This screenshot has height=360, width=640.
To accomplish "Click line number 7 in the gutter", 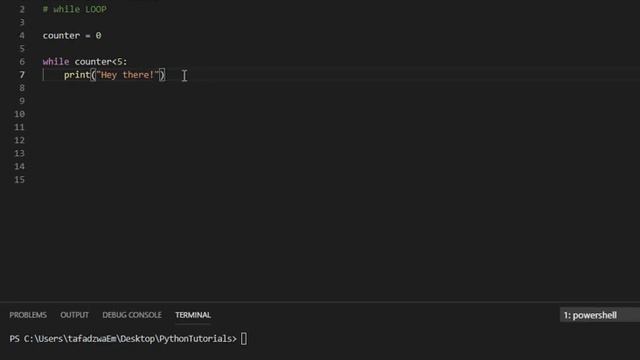I will pos(22,75).
